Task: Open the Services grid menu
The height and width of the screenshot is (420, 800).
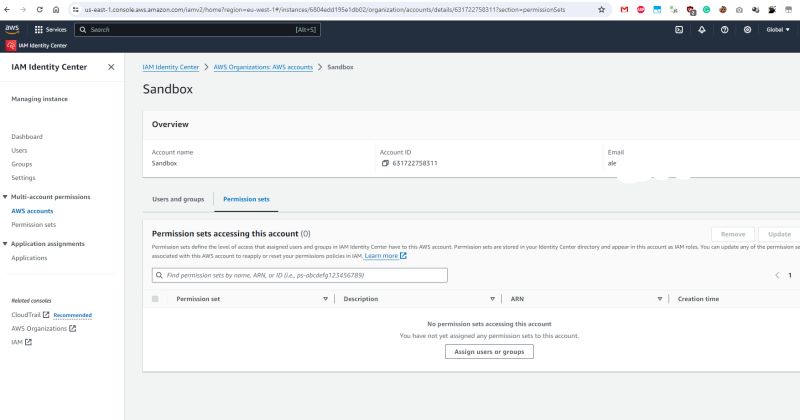Action: [x=51, y=30]
